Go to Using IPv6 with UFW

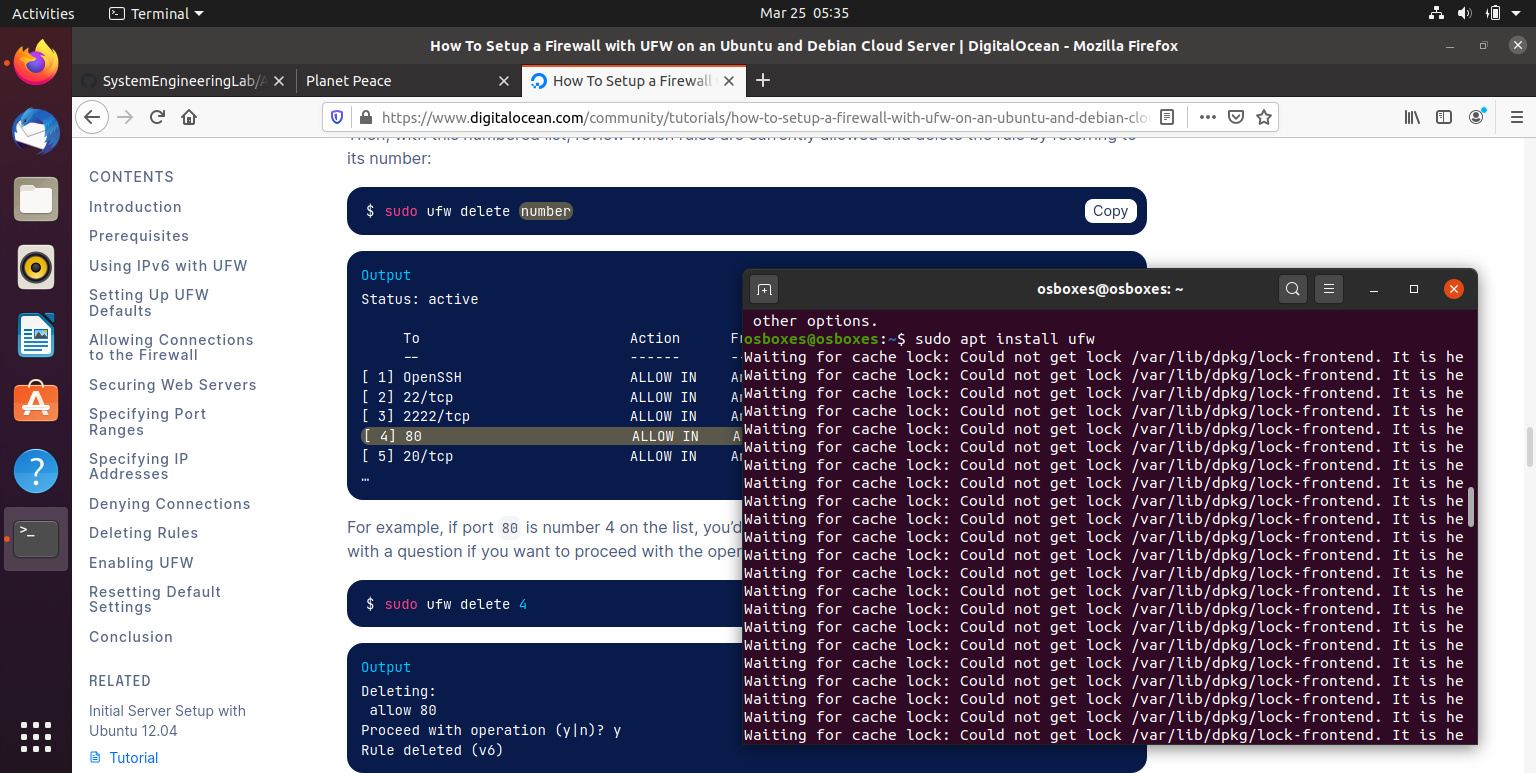coord(168,266)
